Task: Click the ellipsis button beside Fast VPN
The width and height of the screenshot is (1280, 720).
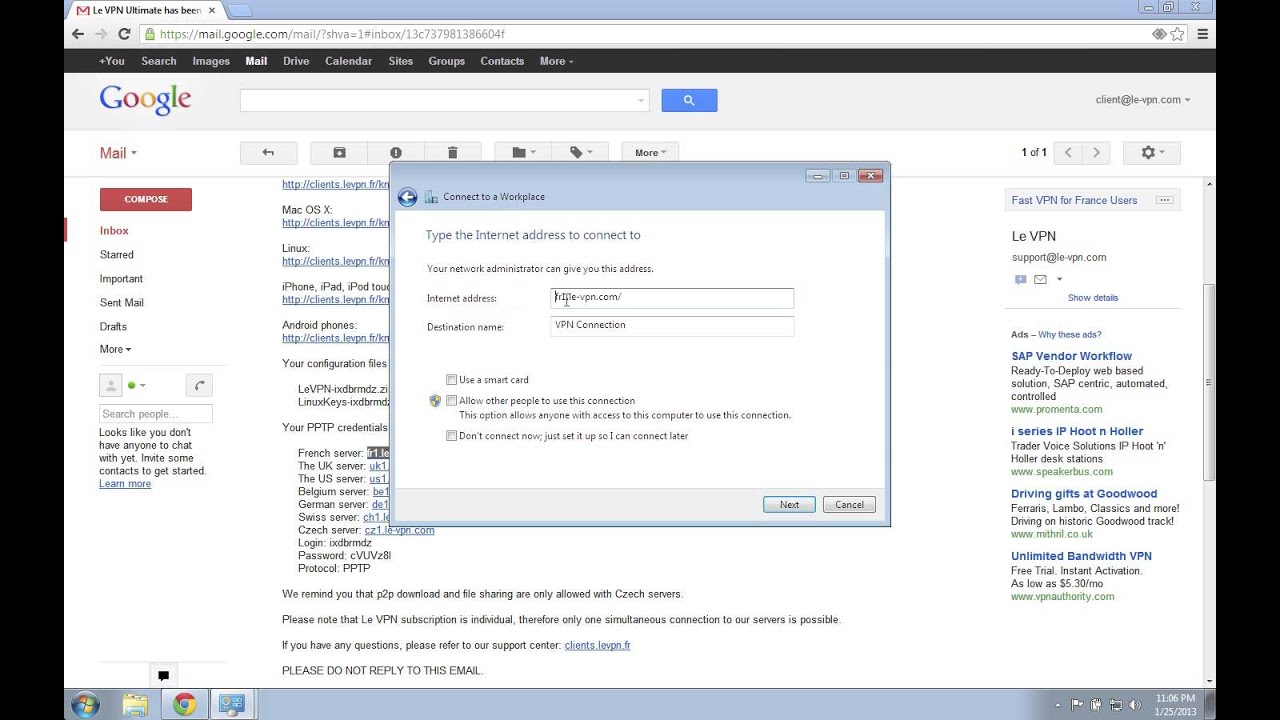Action: coord(1164,200)
